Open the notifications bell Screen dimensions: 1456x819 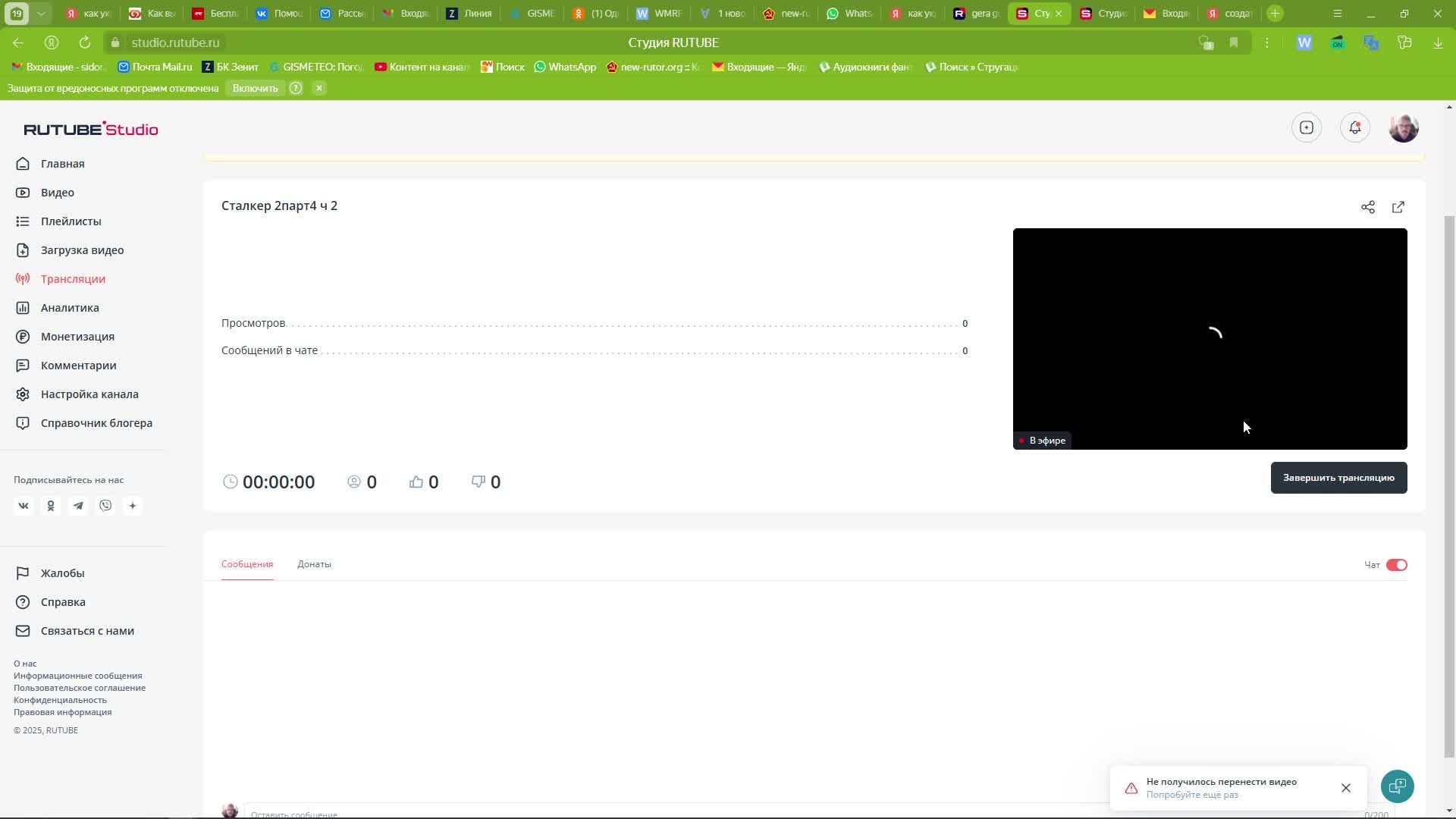pyautogui.click(x=1354, y=127)
